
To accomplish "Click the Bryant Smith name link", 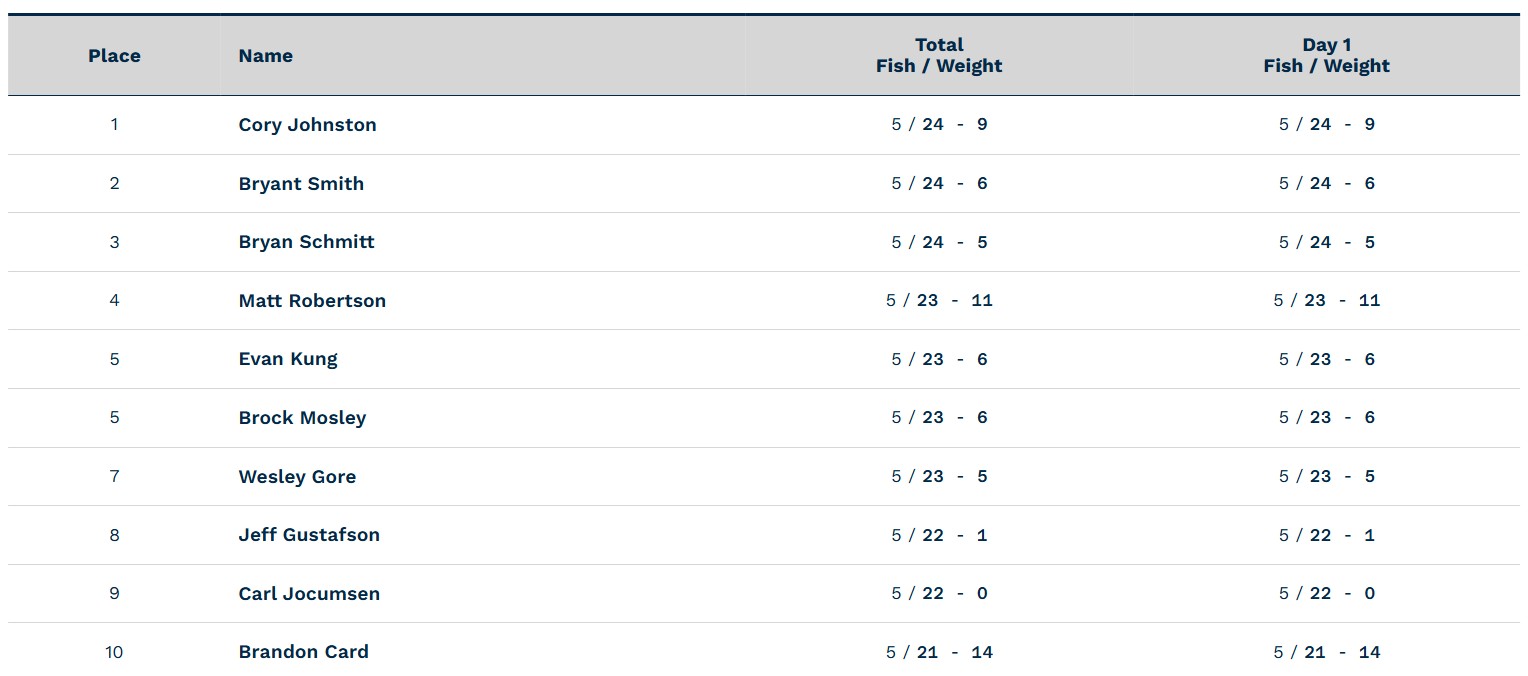I will point(301,184).
